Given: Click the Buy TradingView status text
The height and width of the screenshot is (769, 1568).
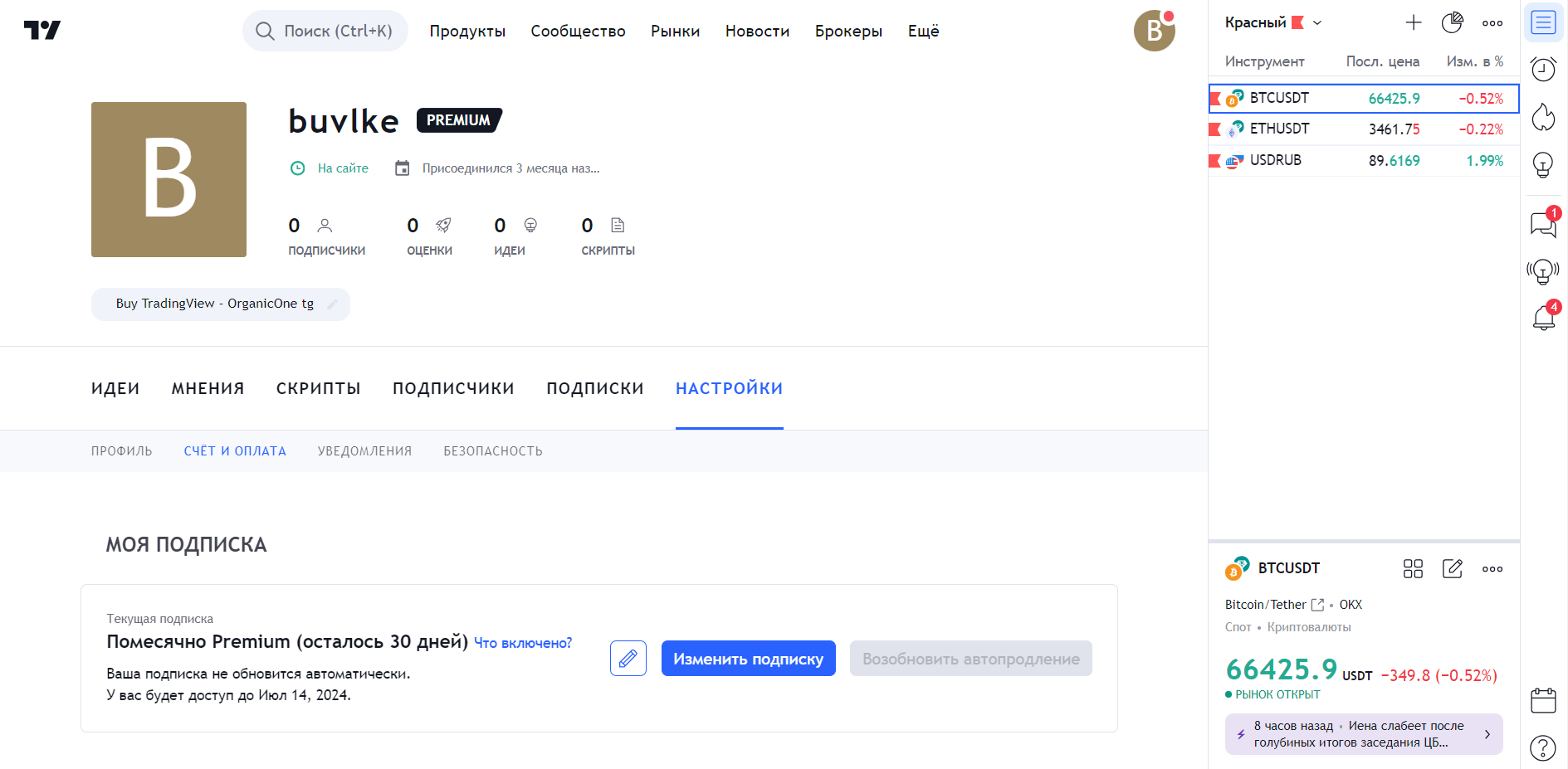Looking at the screenshot, I should pos(215,304).
